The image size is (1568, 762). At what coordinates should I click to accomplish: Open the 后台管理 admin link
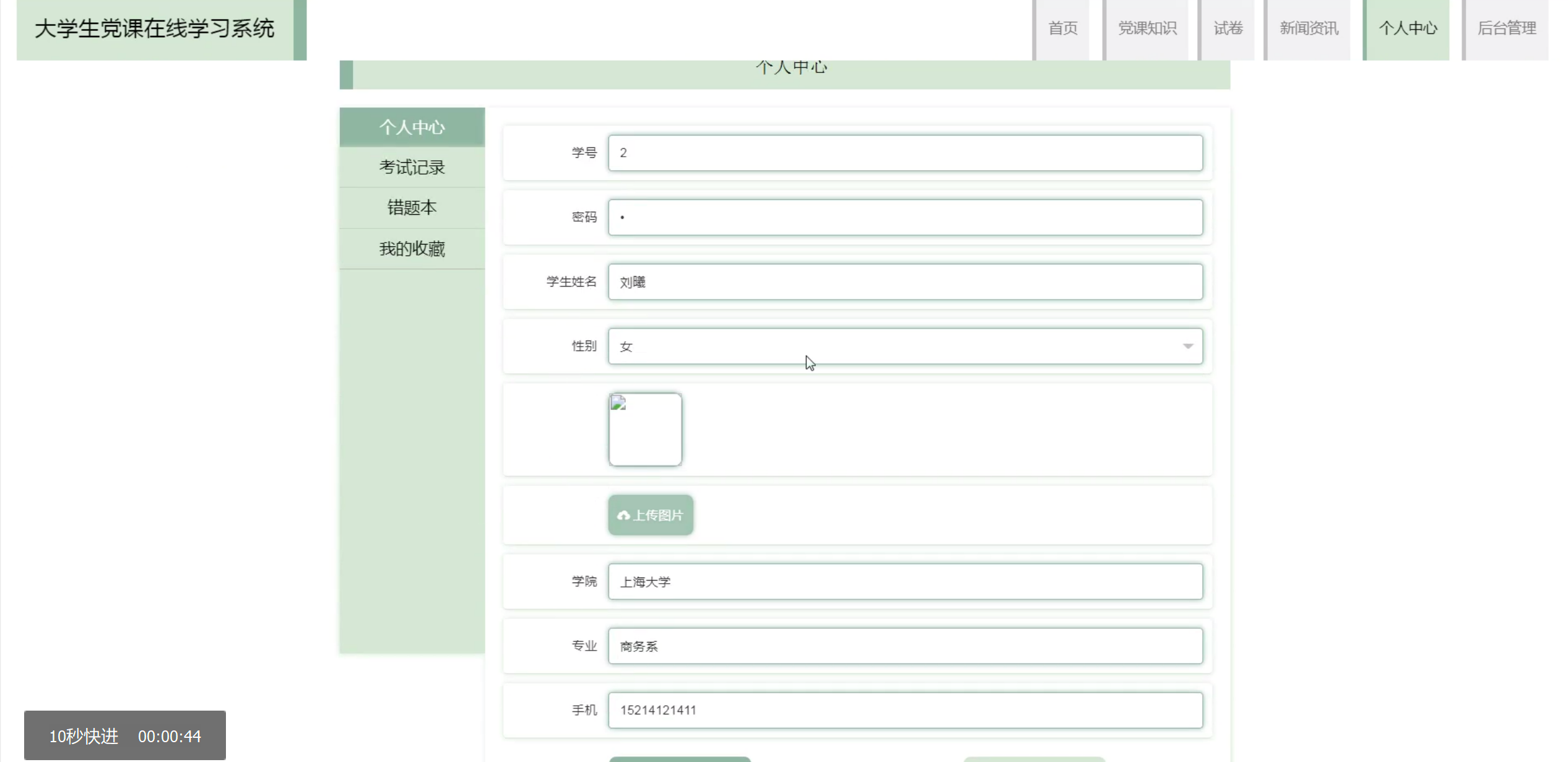1506,28
